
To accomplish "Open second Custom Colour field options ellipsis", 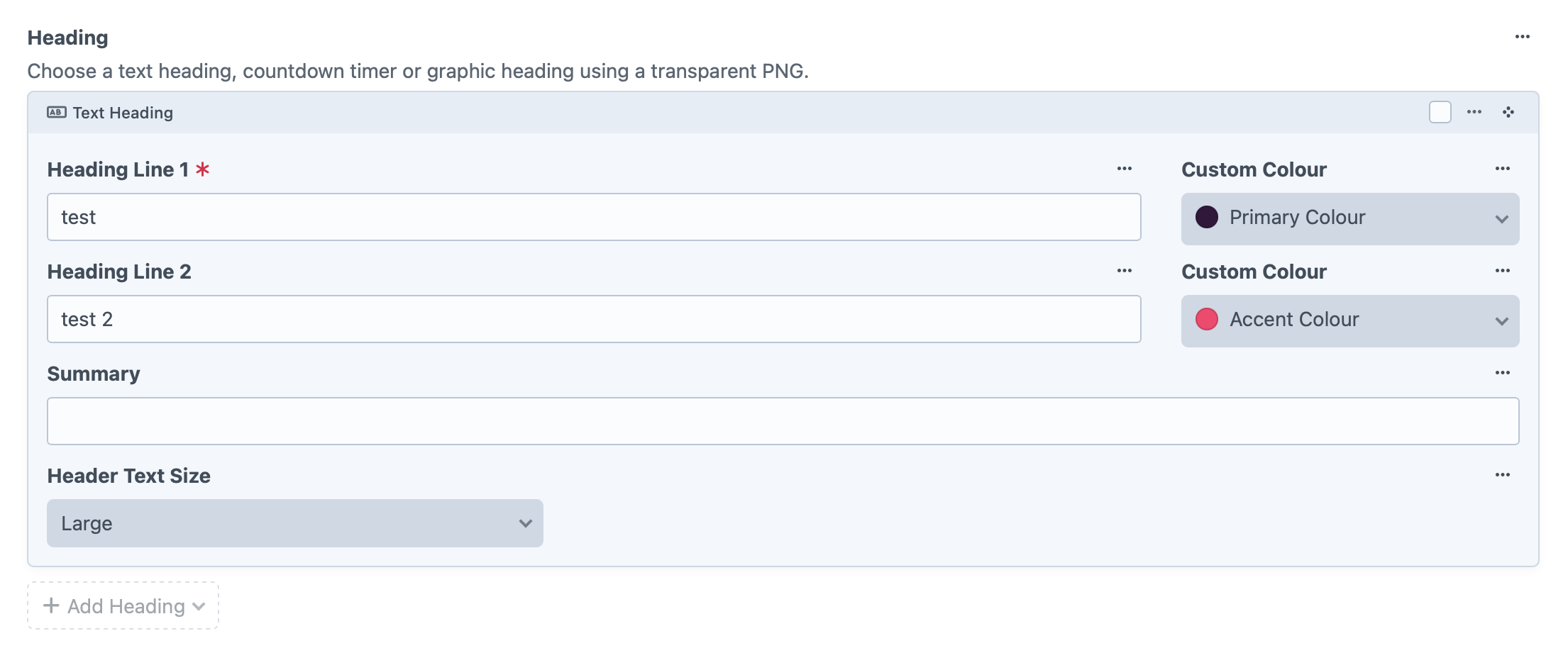I will (1503, 271).
